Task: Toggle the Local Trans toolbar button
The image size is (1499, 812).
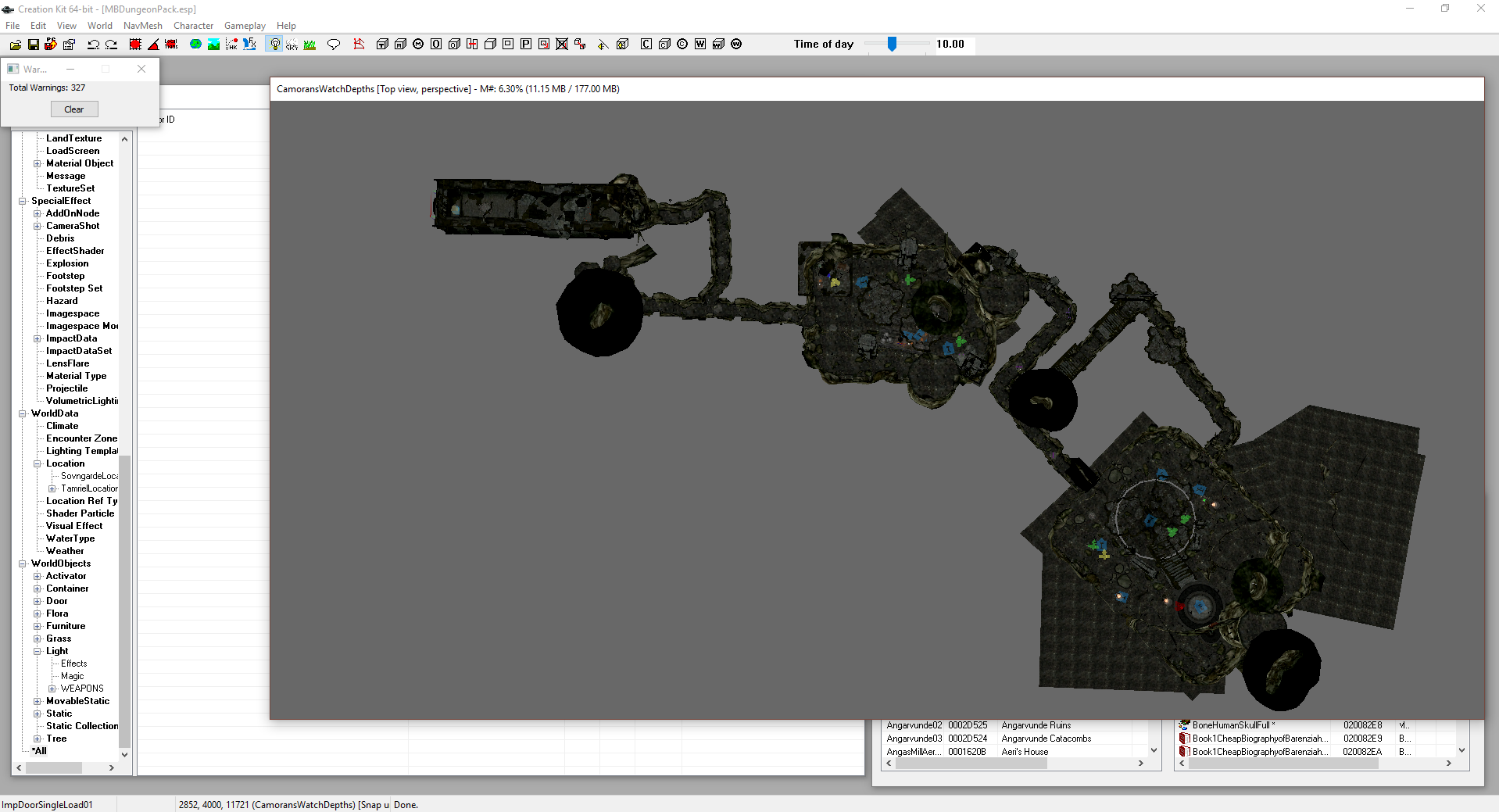Action: (171, 45)
